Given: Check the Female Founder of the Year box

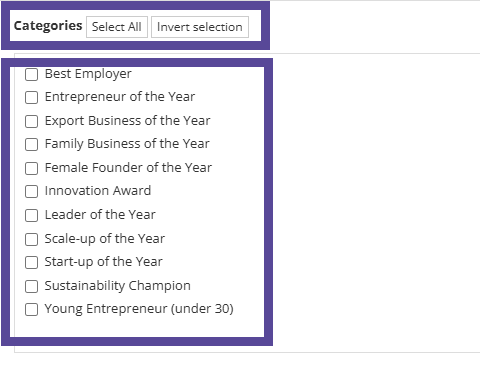Looking at the screenshot, I should 32,168.
